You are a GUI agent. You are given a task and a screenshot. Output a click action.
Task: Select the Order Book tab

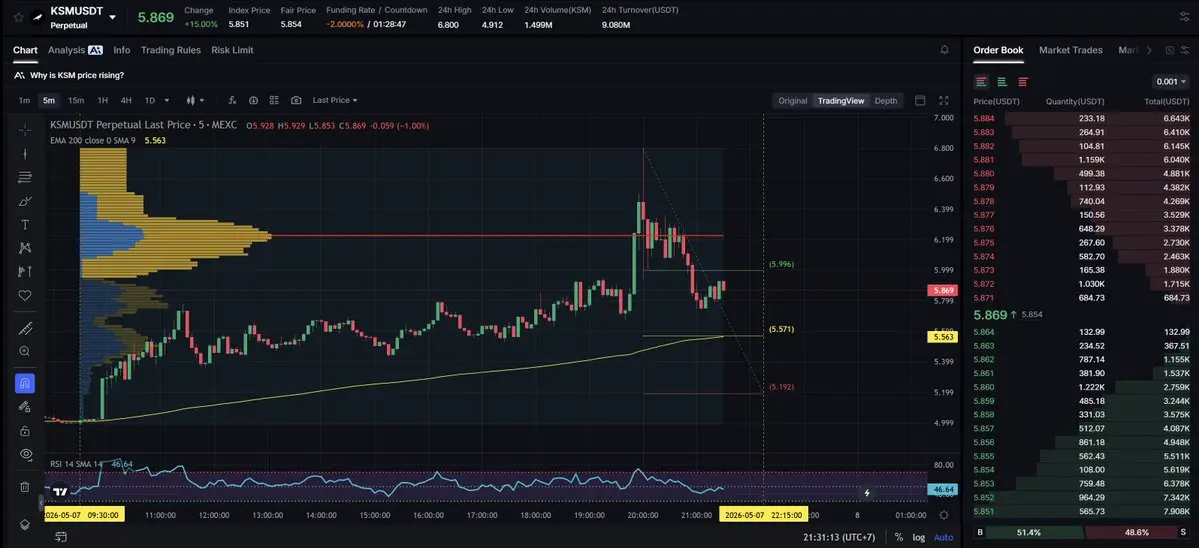click(x=998, y=50)
